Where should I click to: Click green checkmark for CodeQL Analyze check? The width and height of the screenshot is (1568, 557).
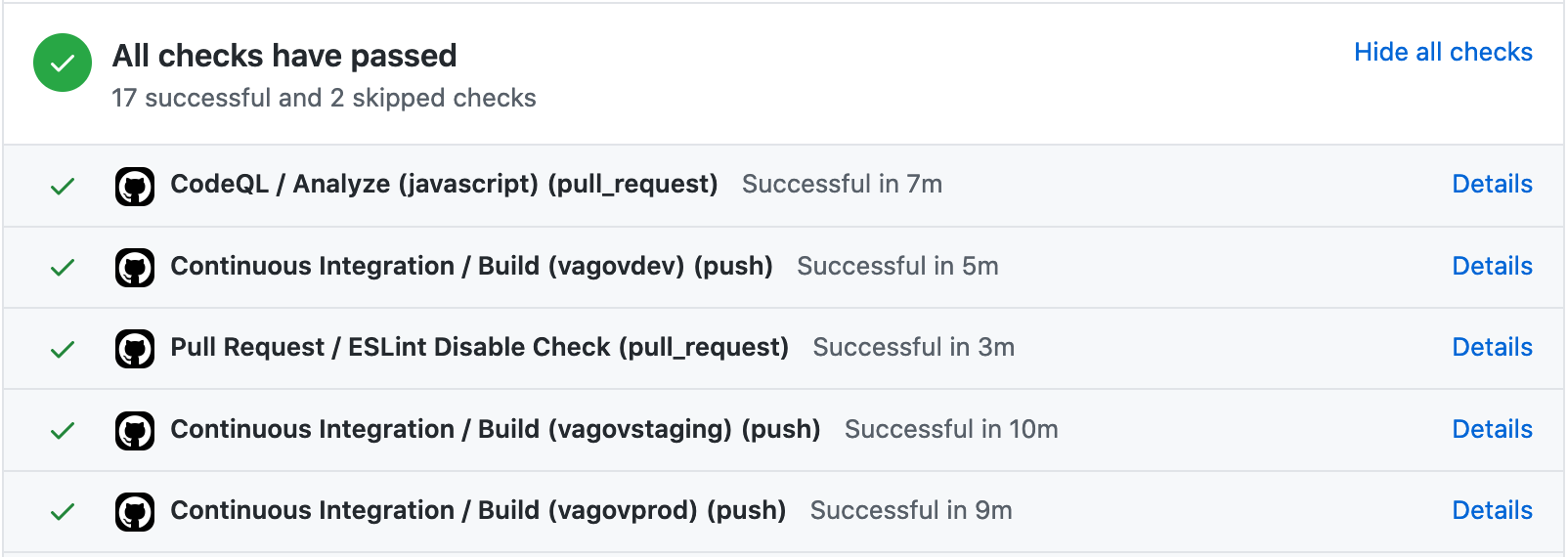pos(63,186)
